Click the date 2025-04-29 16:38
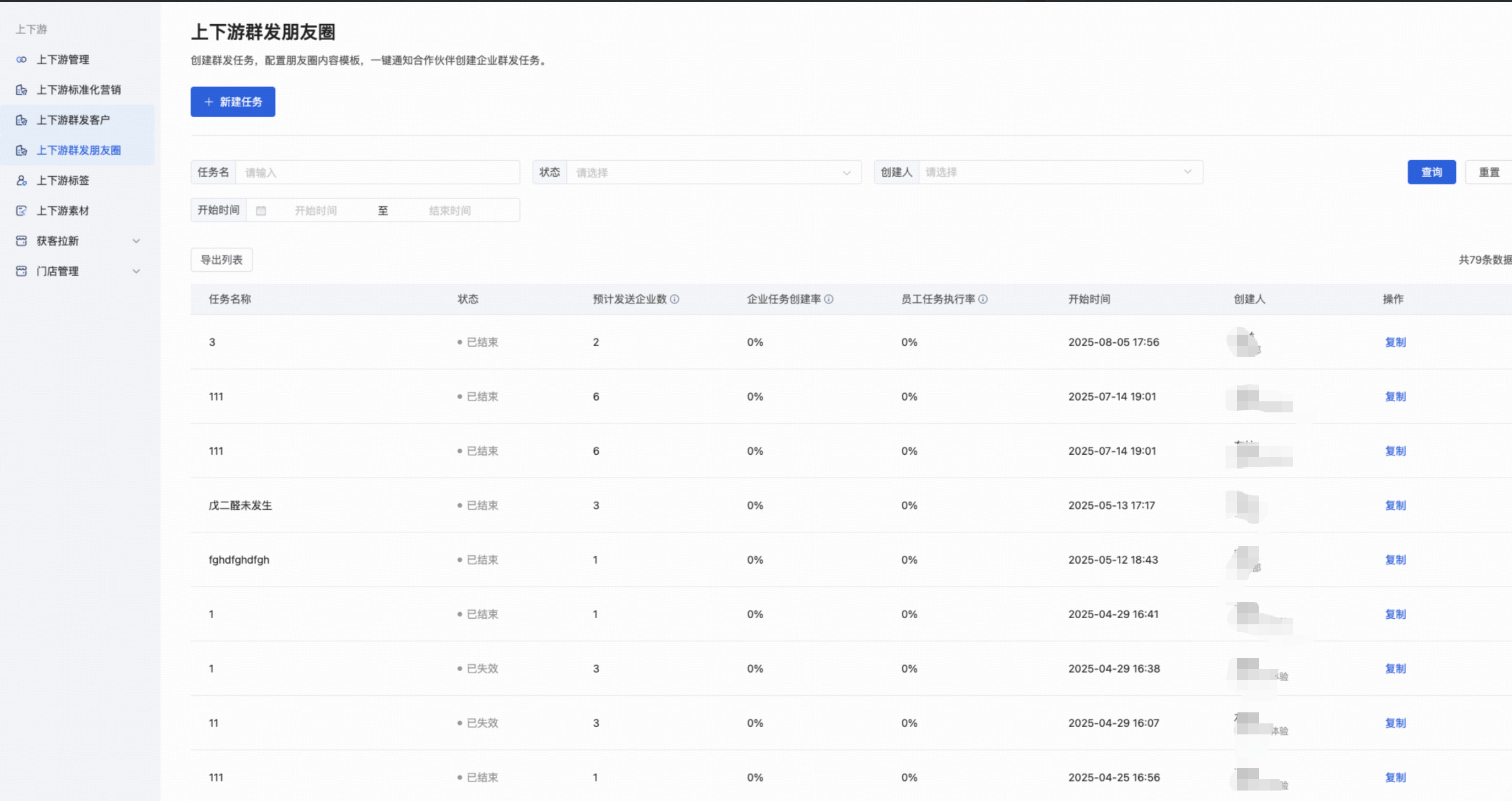 pyautogui.click(x=1114, y=668)
